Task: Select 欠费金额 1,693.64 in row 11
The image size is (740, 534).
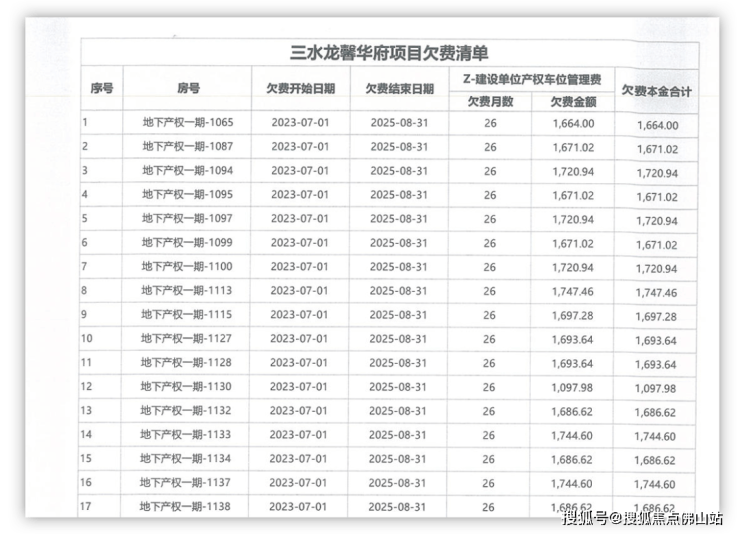Action: tap(572, 364)
